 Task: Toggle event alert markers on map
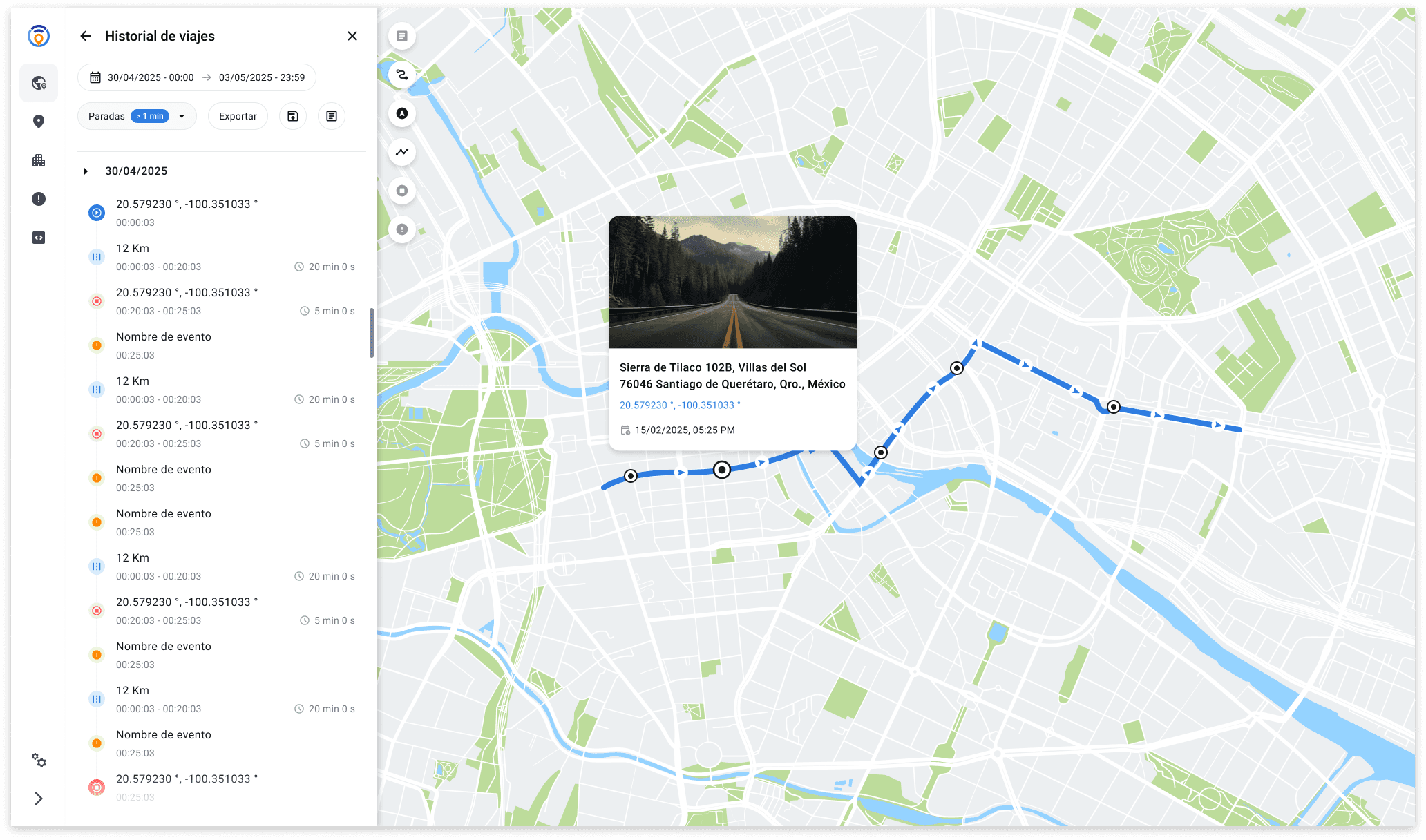coord(402,229)
